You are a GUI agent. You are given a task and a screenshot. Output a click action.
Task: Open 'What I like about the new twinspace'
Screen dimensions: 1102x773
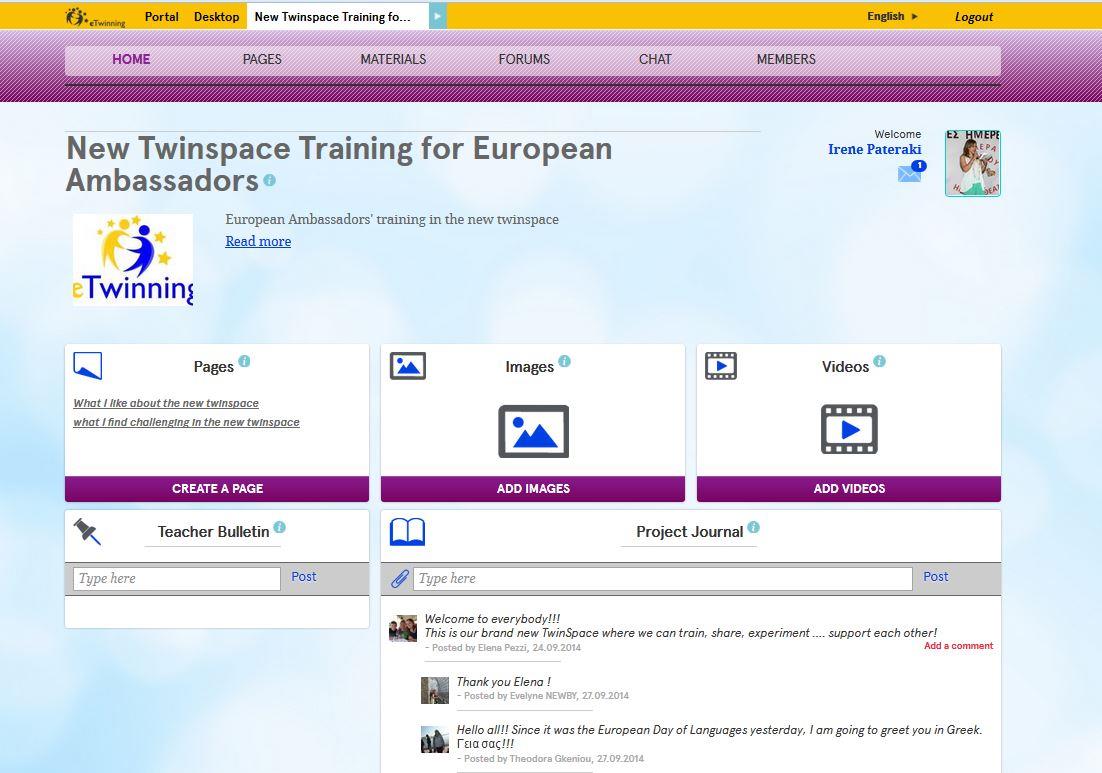pyautogui.click(x=166, y=403)
